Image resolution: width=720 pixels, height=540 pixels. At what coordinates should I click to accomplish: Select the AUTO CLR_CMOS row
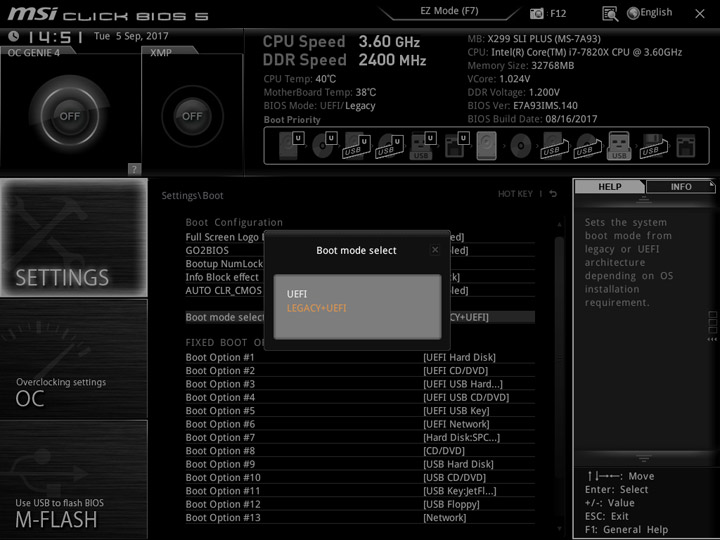coord(360,290)
